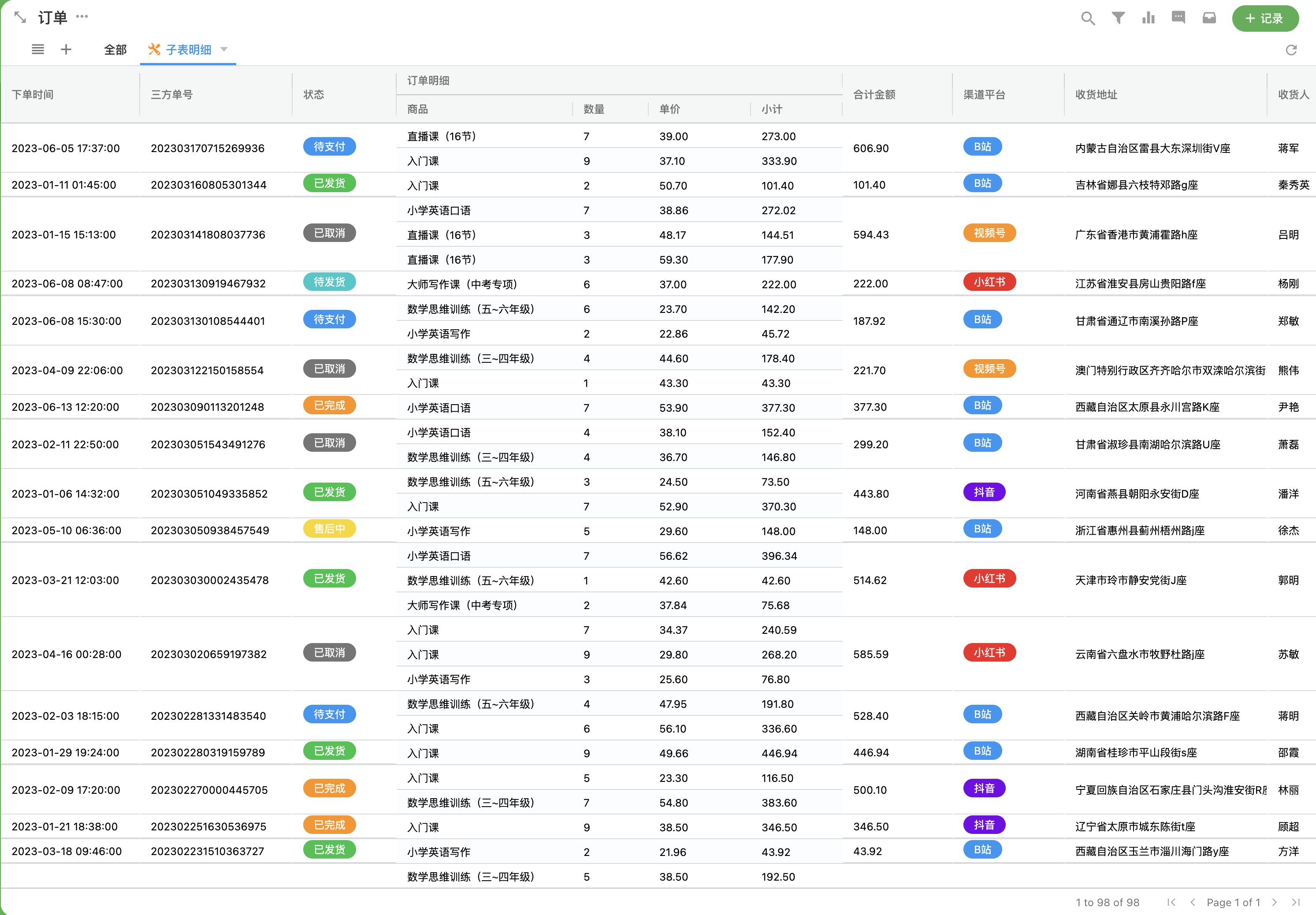Click 视频号 channel tag for 吕明's order

(989, 233)
